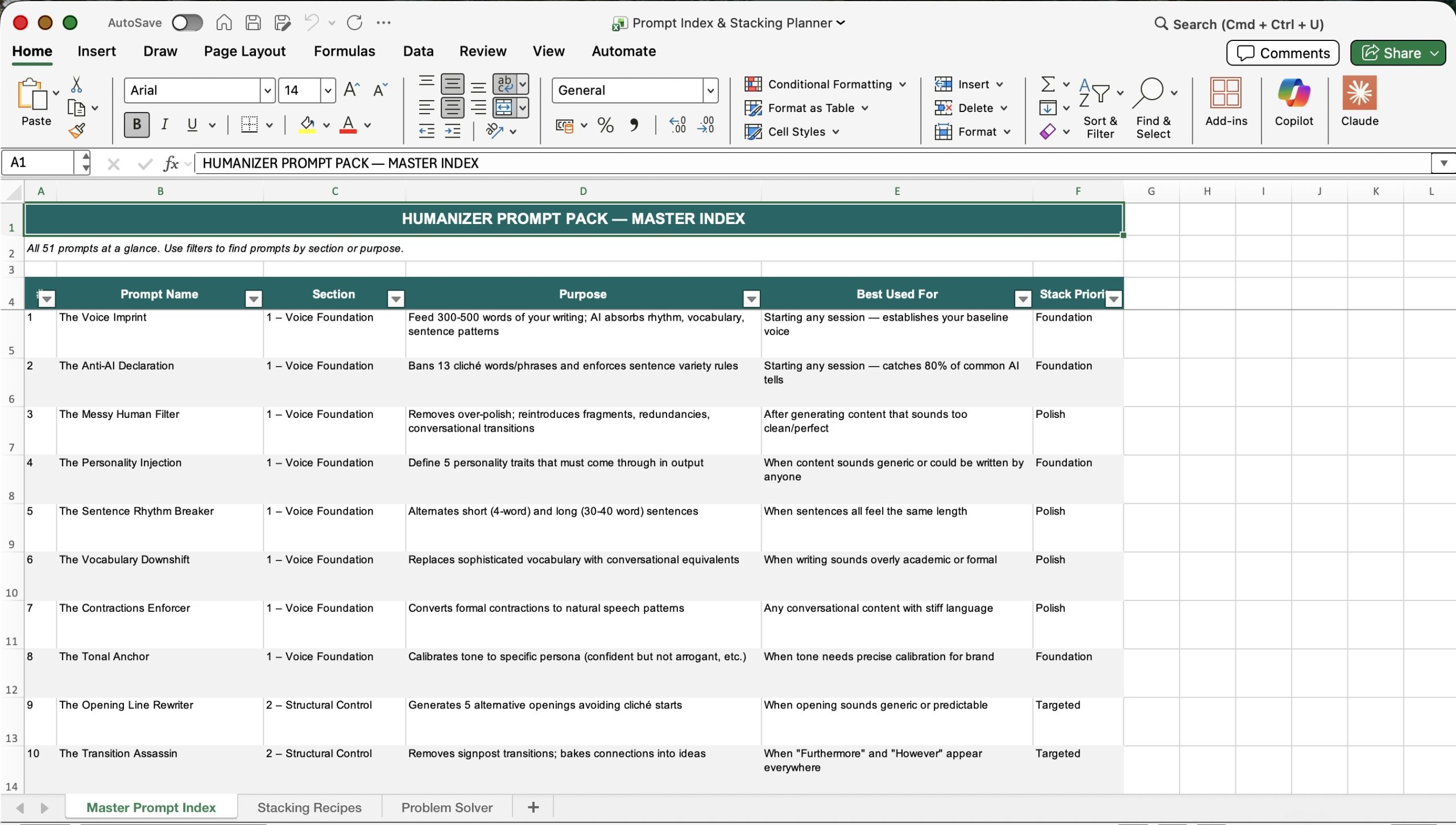Click the Cut scissors icon

tap(76, 85)
